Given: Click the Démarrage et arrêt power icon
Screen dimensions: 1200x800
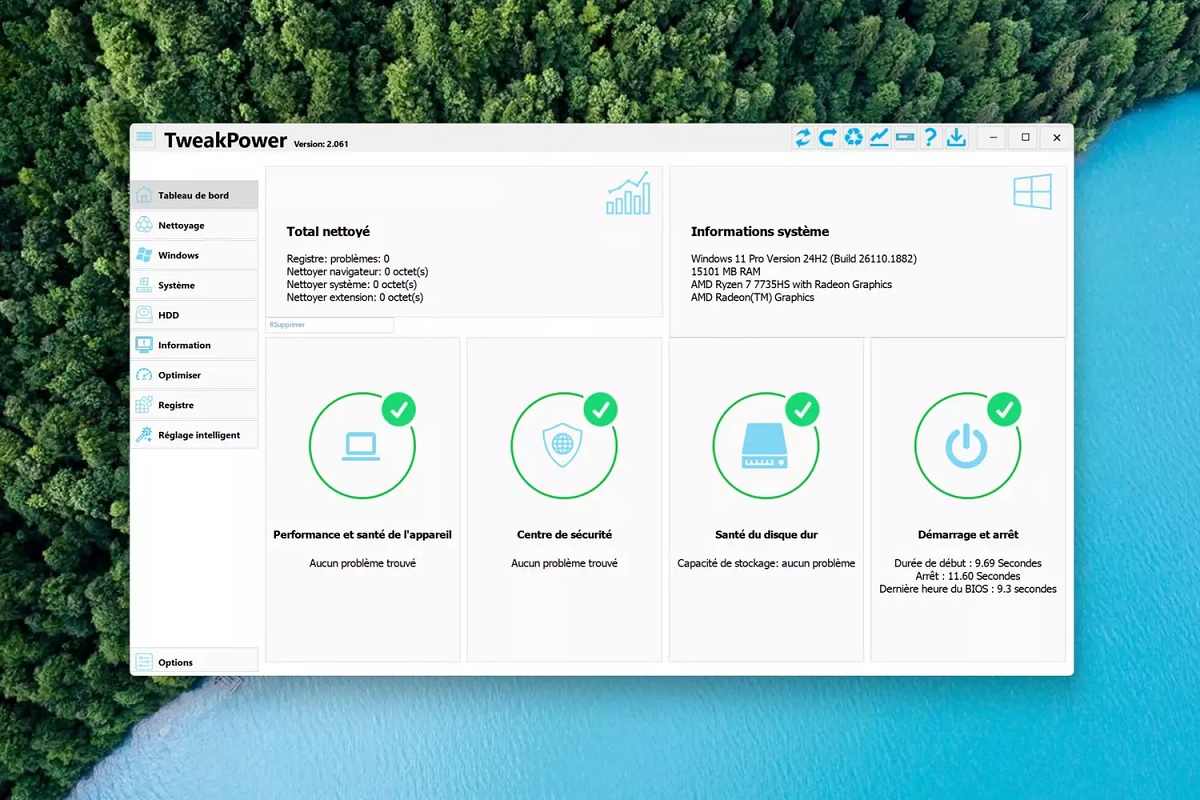Looking at the screenshot, I should pos(967,446).
